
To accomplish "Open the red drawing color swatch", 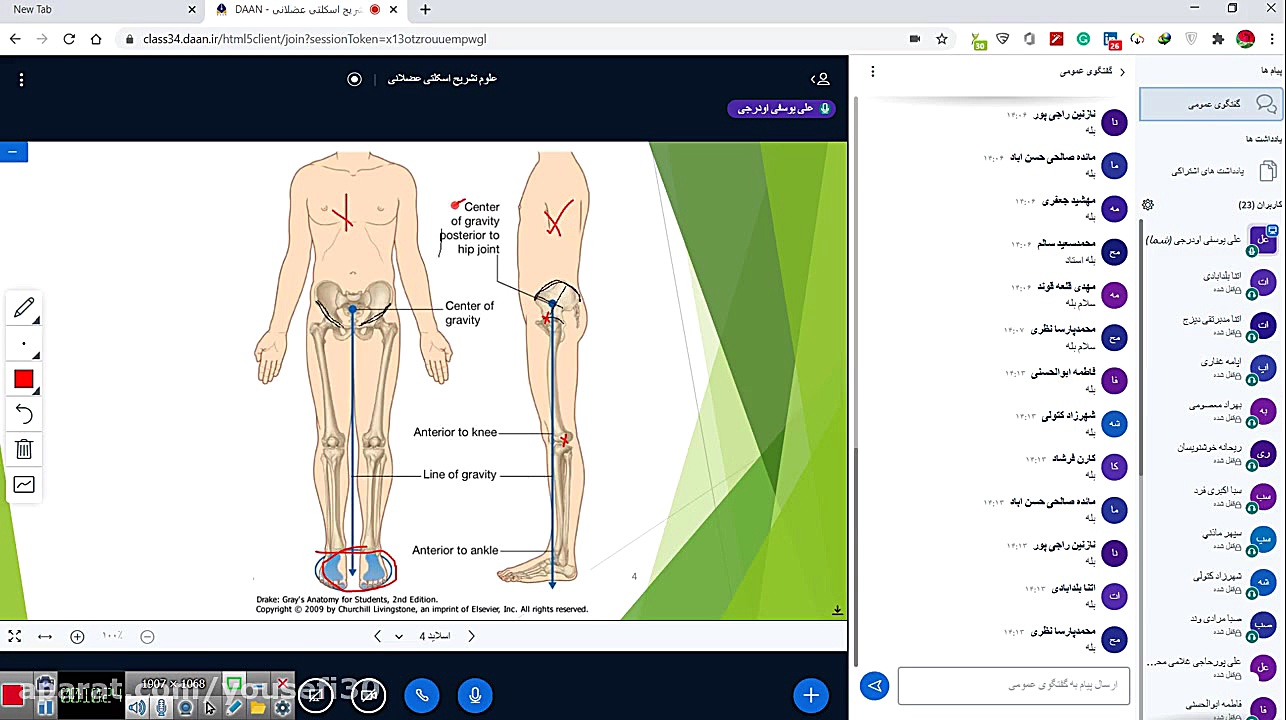I will click(24, 379).
